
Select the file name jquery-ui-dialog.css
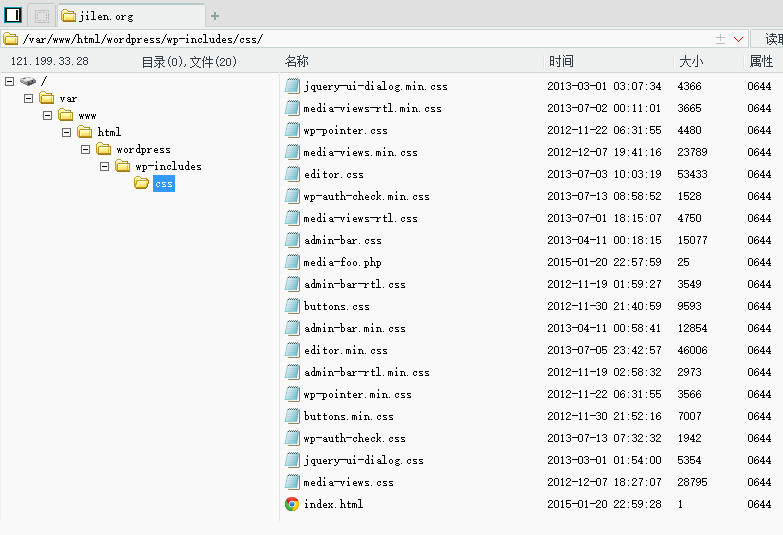[x=364, y=460]
